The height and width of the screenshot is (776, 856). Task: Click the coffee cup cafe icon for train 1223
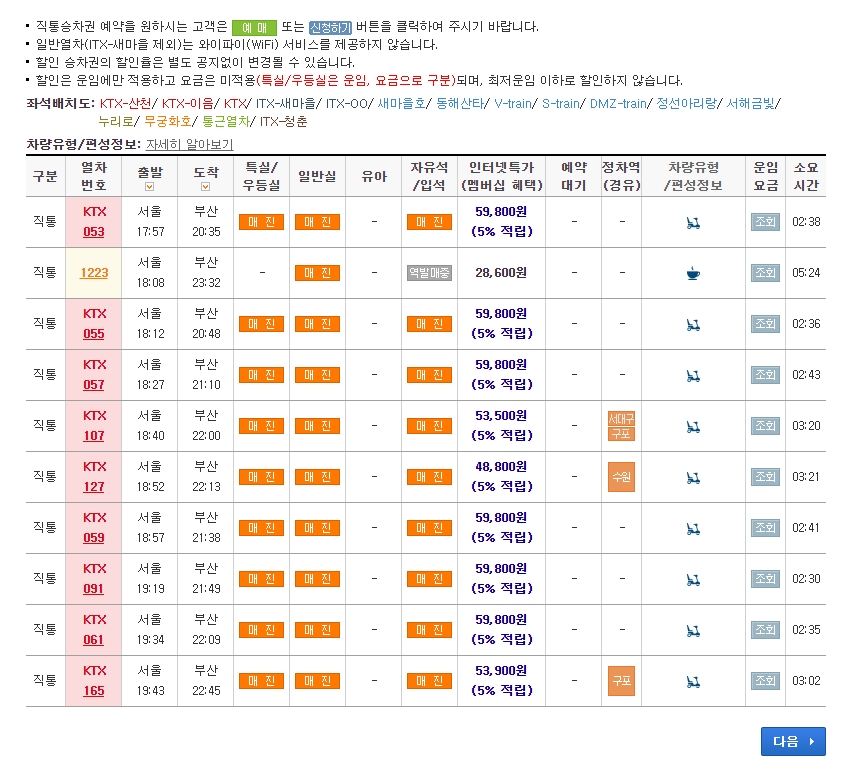point(692,272)
